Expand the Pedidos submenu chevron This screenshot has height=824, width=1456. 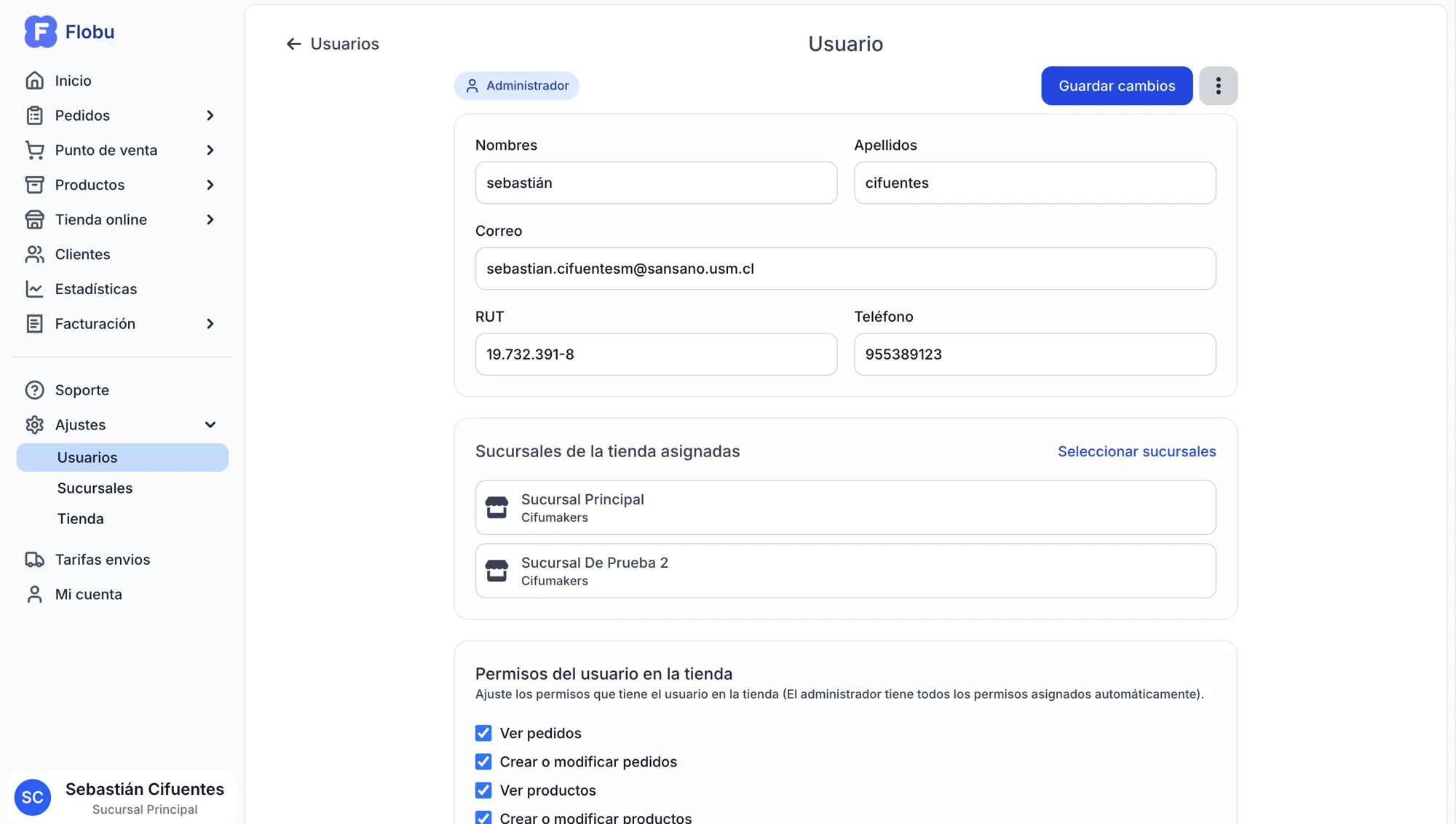[x=210, y=116]
